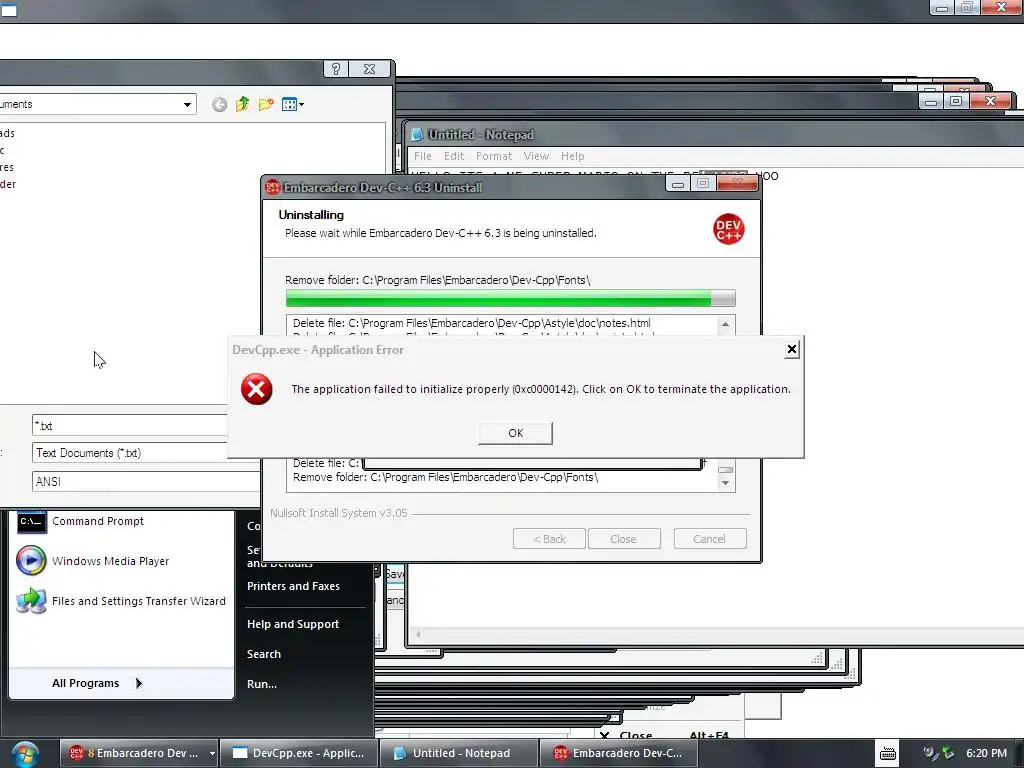Open the Format menu in Notepad
This screenshot has width=1024, height=768.
point(494,156)
